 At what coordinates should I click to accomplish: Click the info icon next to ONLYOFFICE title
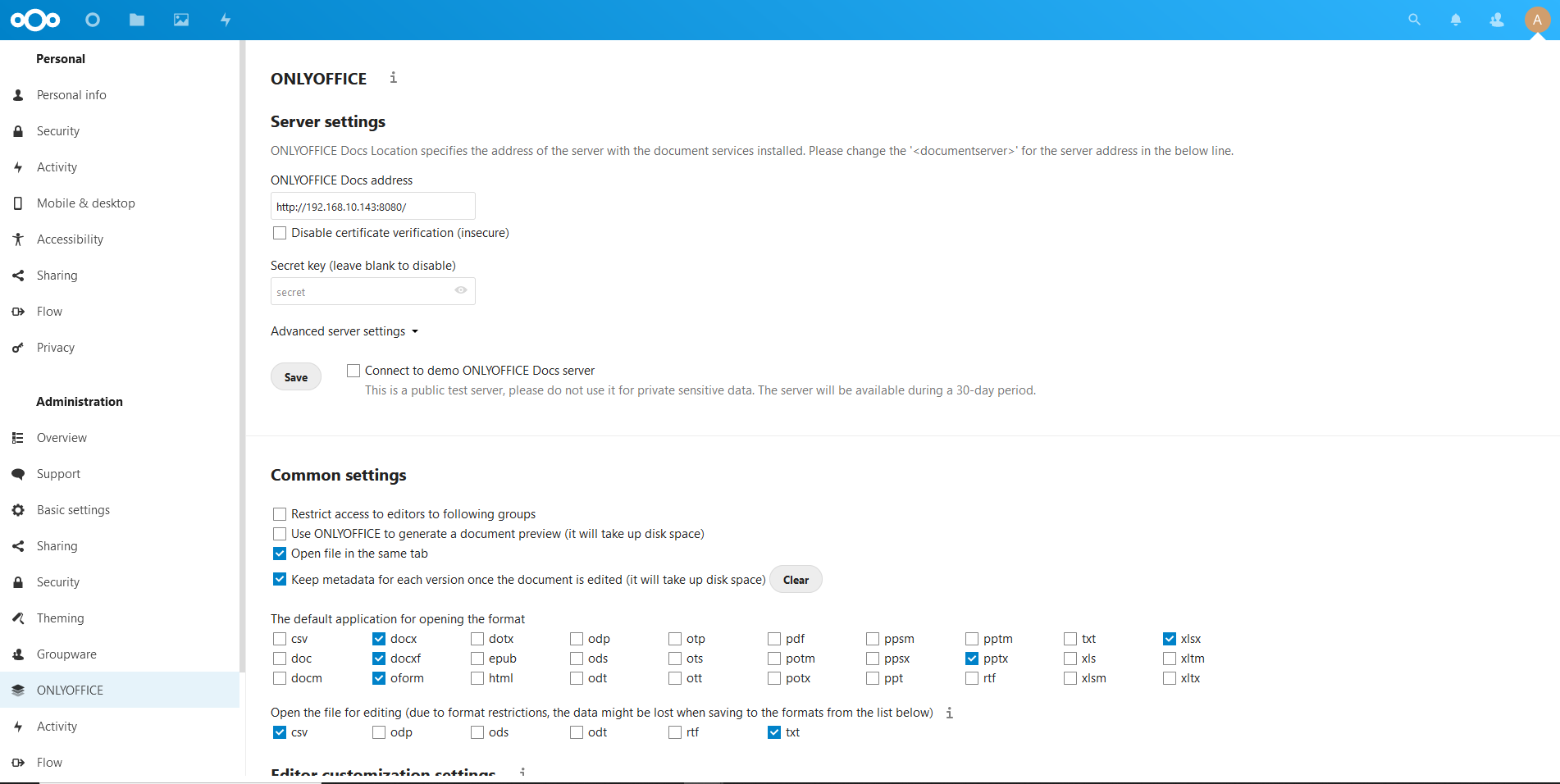(394, 78)
